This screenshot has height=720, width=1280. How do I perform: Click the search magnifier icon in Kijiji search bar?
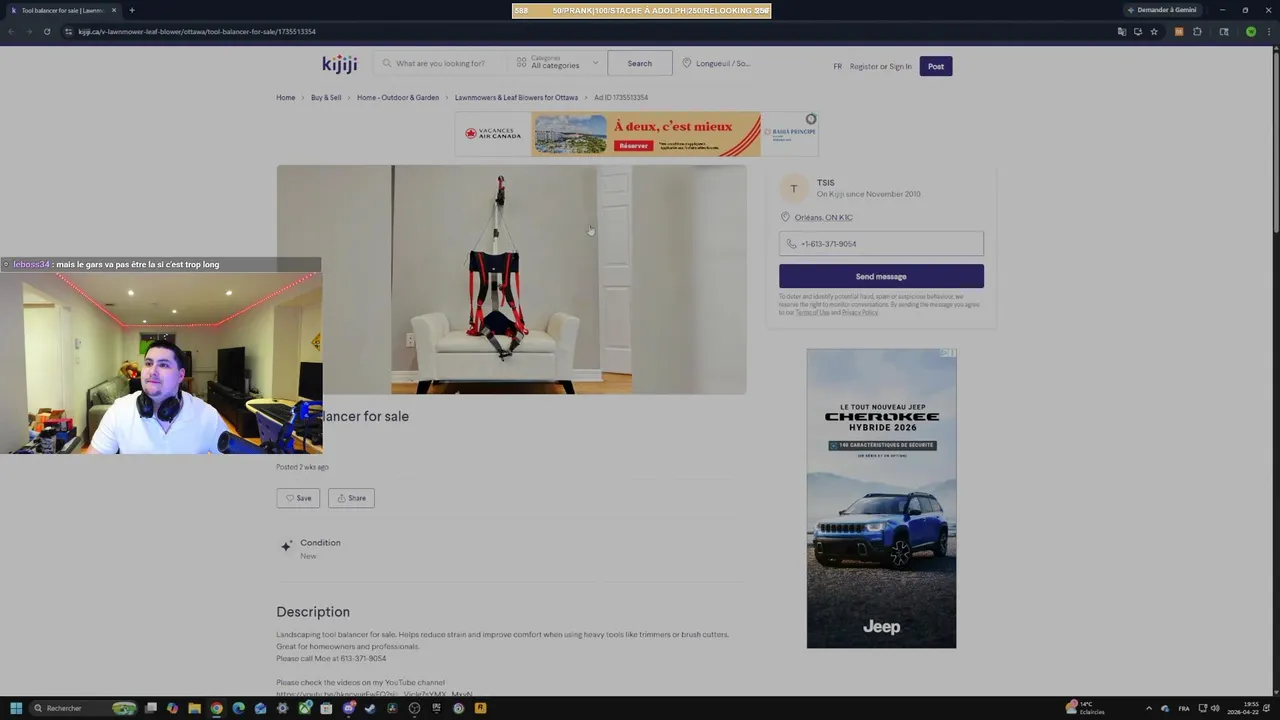(387, 63)
